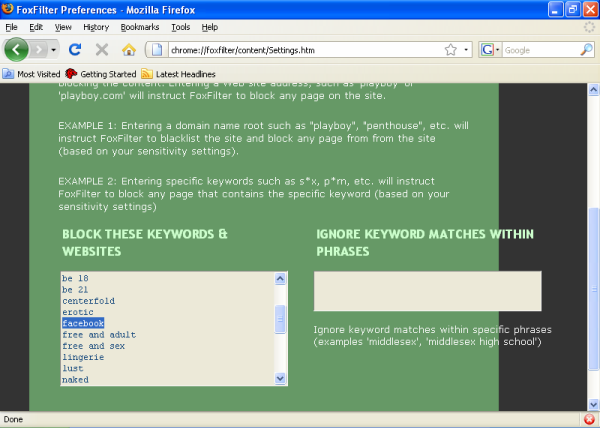Bookmark this page with the star icon
Screen dimensions: 600x428
451,50
